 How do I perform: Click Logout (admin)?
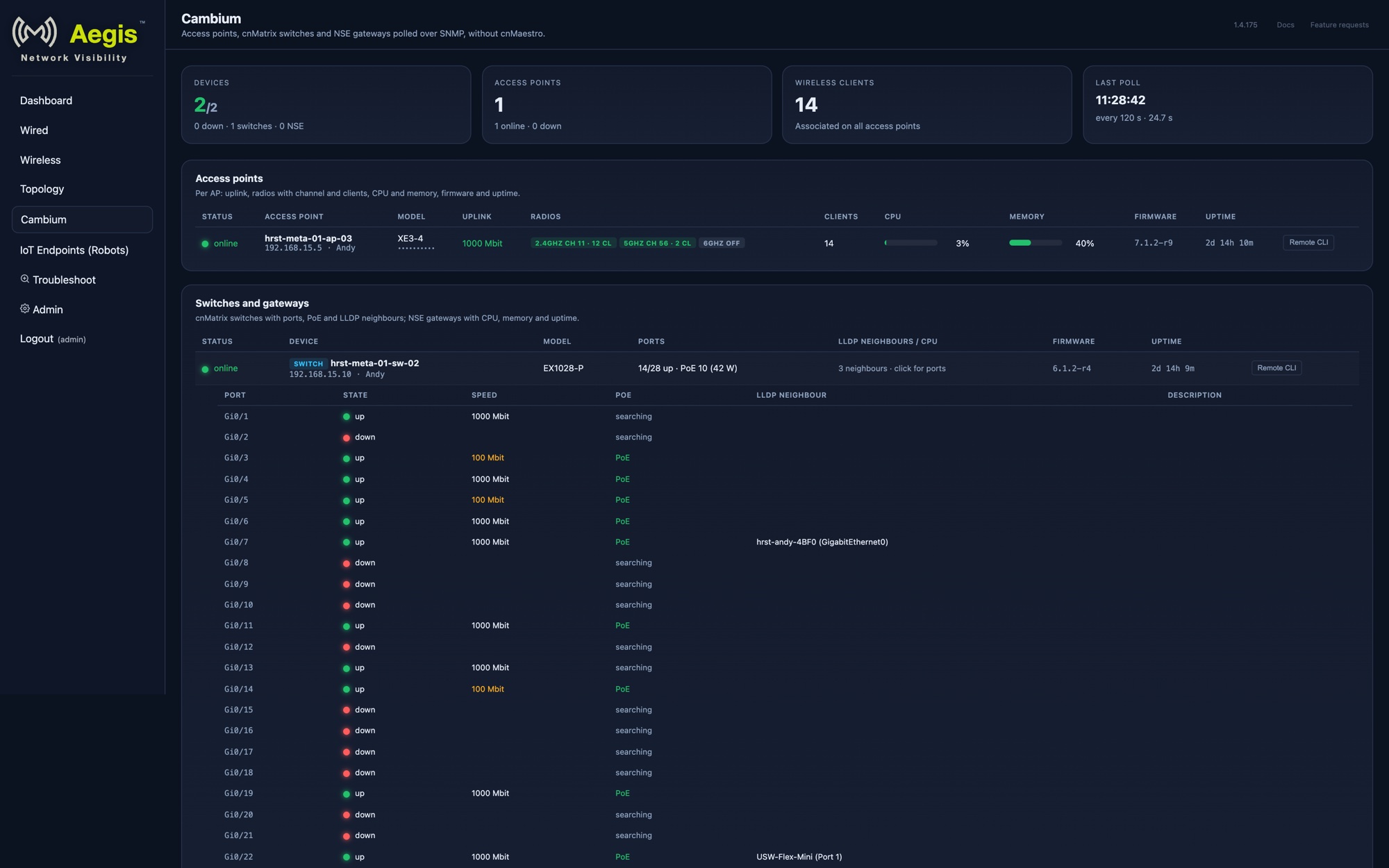point(53,339)
